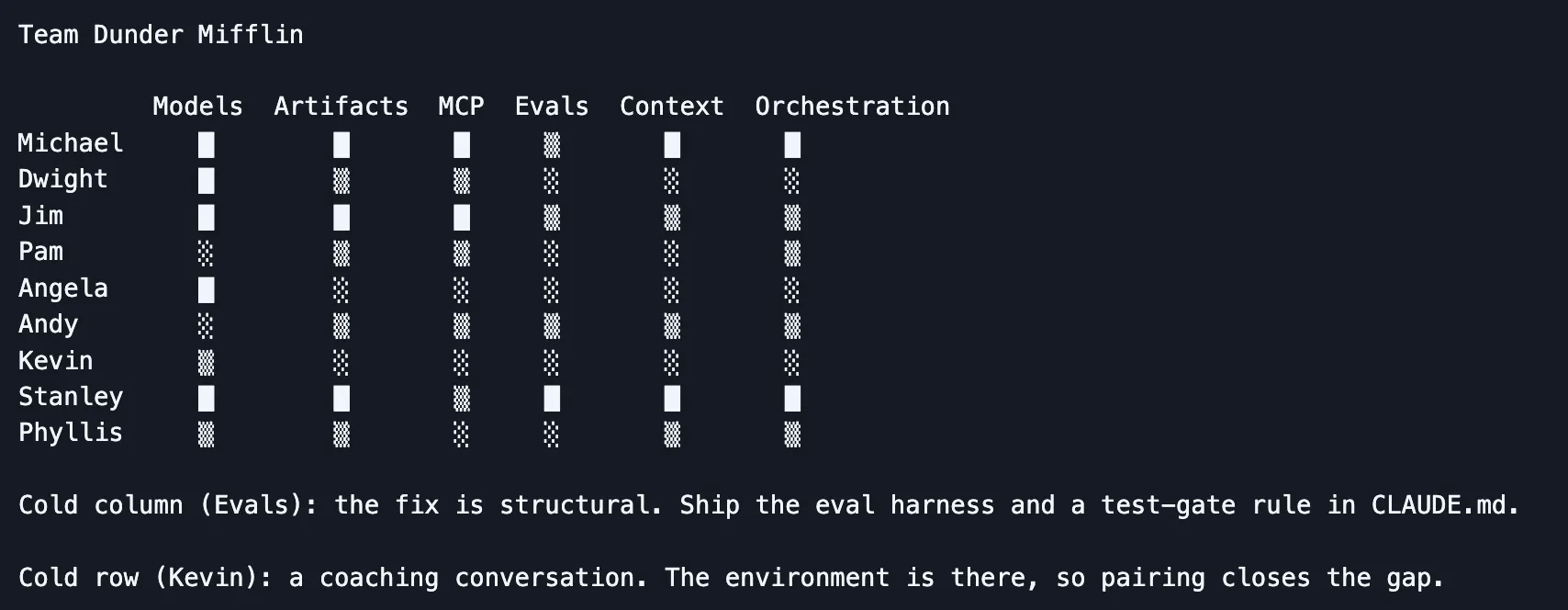Screen dimensions: 1568x610
Task: Click the Team Dunder Mifflin title
Action: 161,35
